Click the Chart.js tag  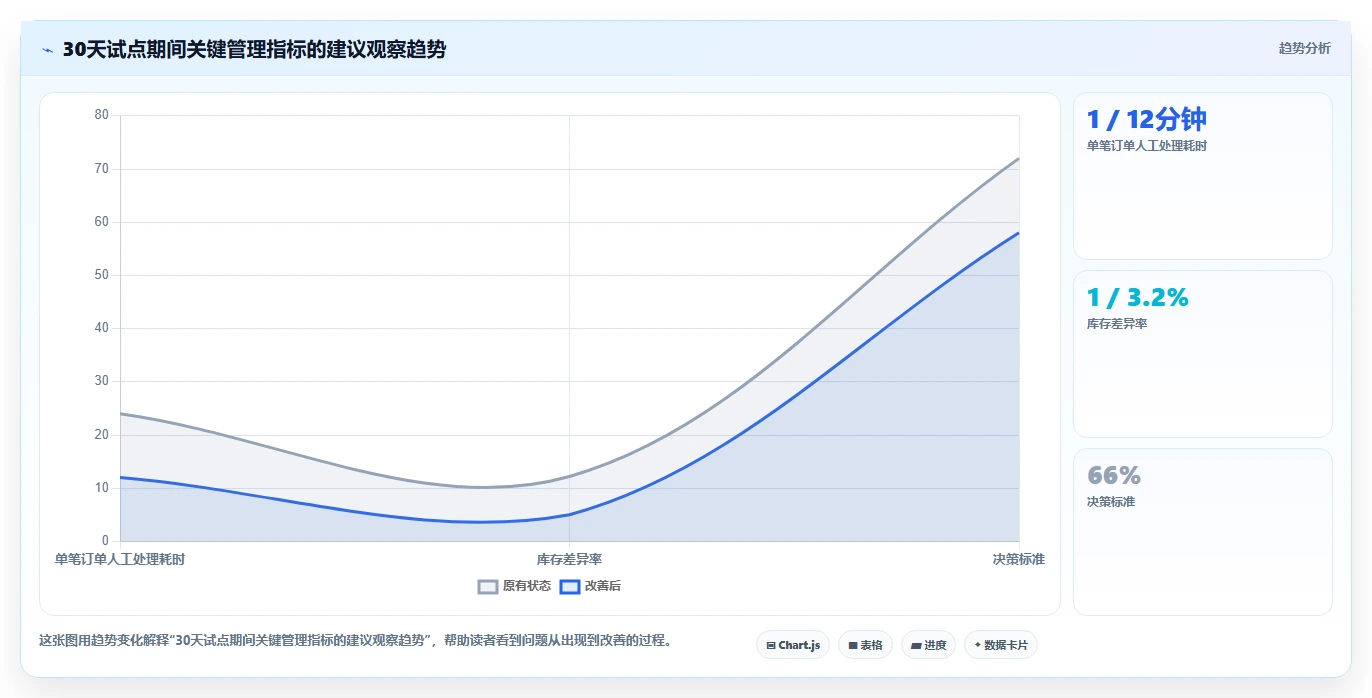(793, 645)
